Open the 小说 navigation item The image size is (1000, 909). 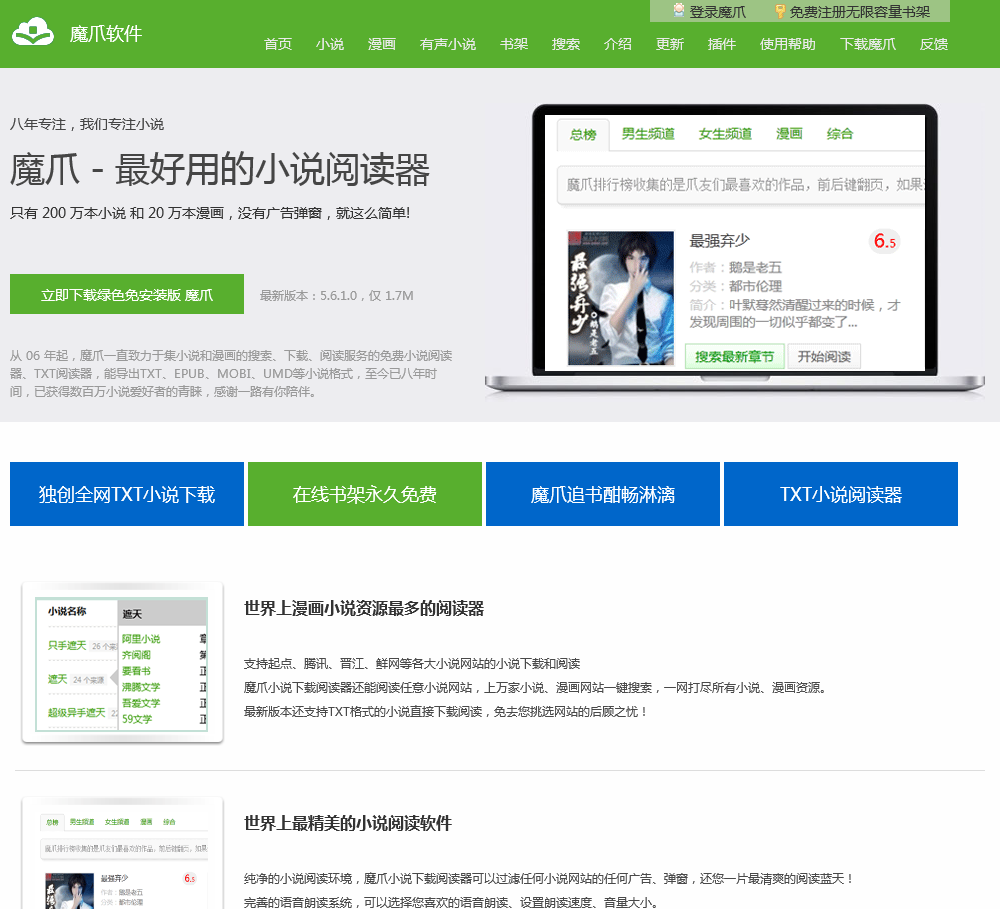click(330, 44)
